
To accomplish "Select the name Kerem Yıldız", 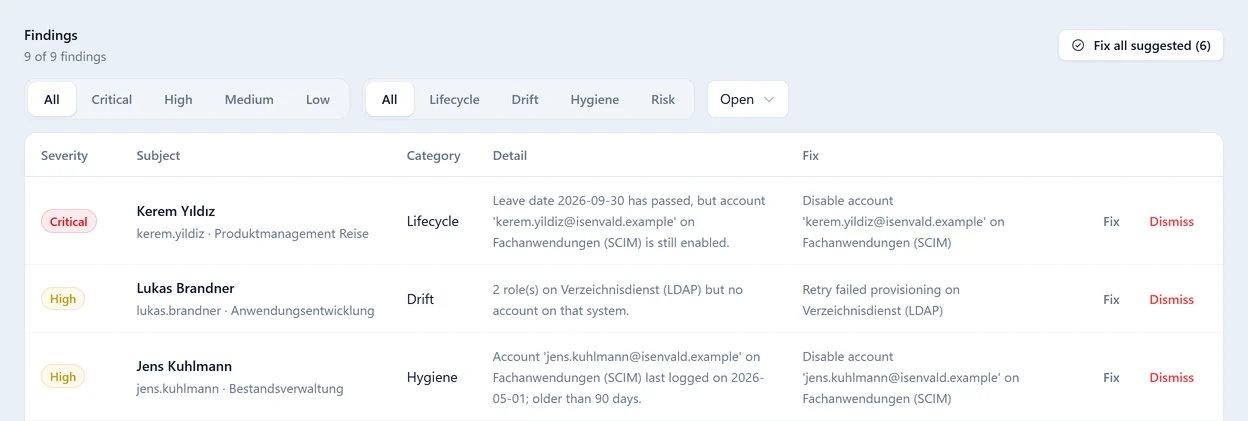I will pos(176,211).
